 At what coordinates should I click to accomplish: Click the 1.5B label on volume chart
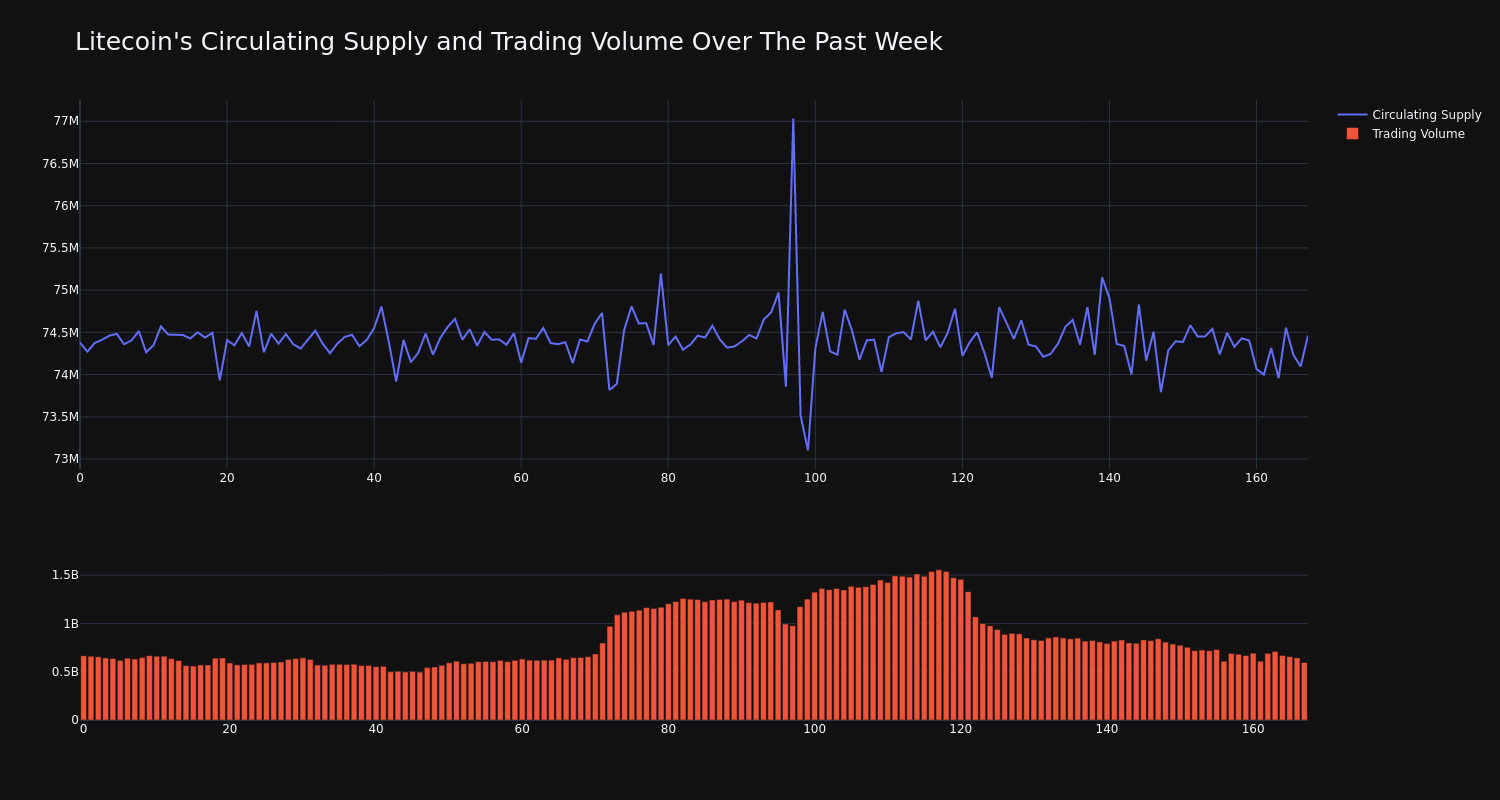(x=65, y=575)
